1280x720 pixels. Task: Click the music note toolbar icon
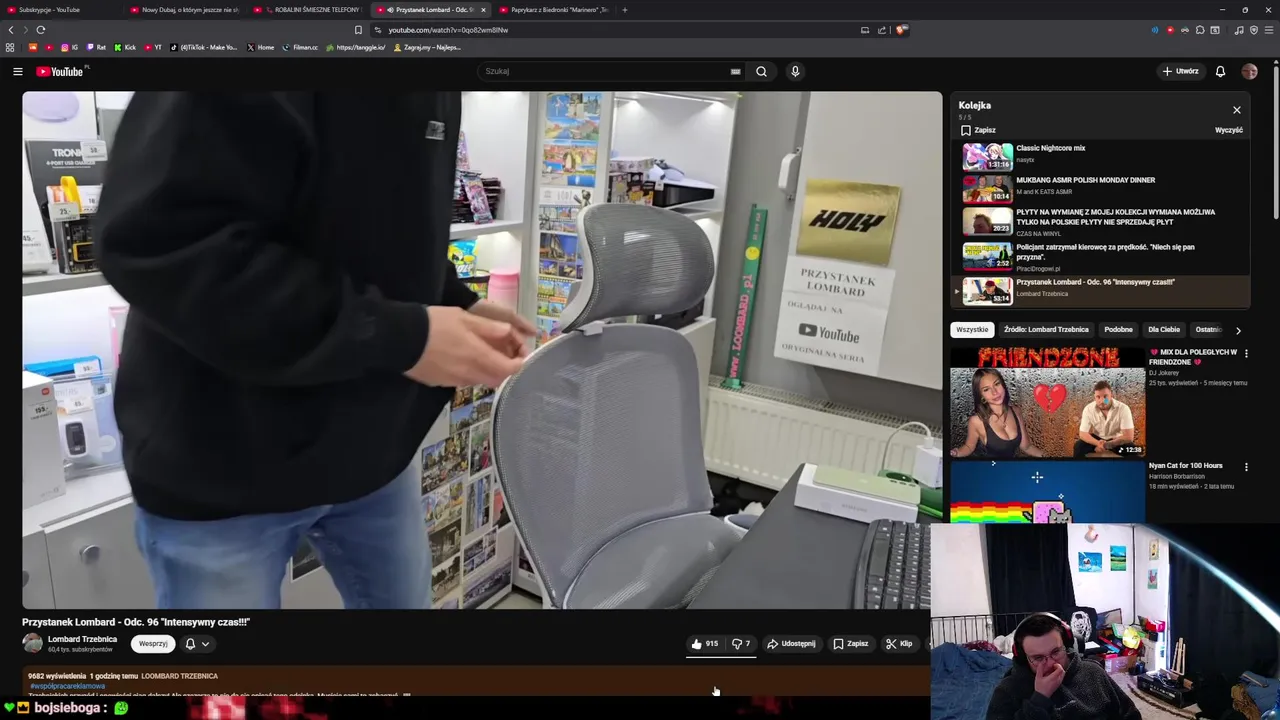1239,30
